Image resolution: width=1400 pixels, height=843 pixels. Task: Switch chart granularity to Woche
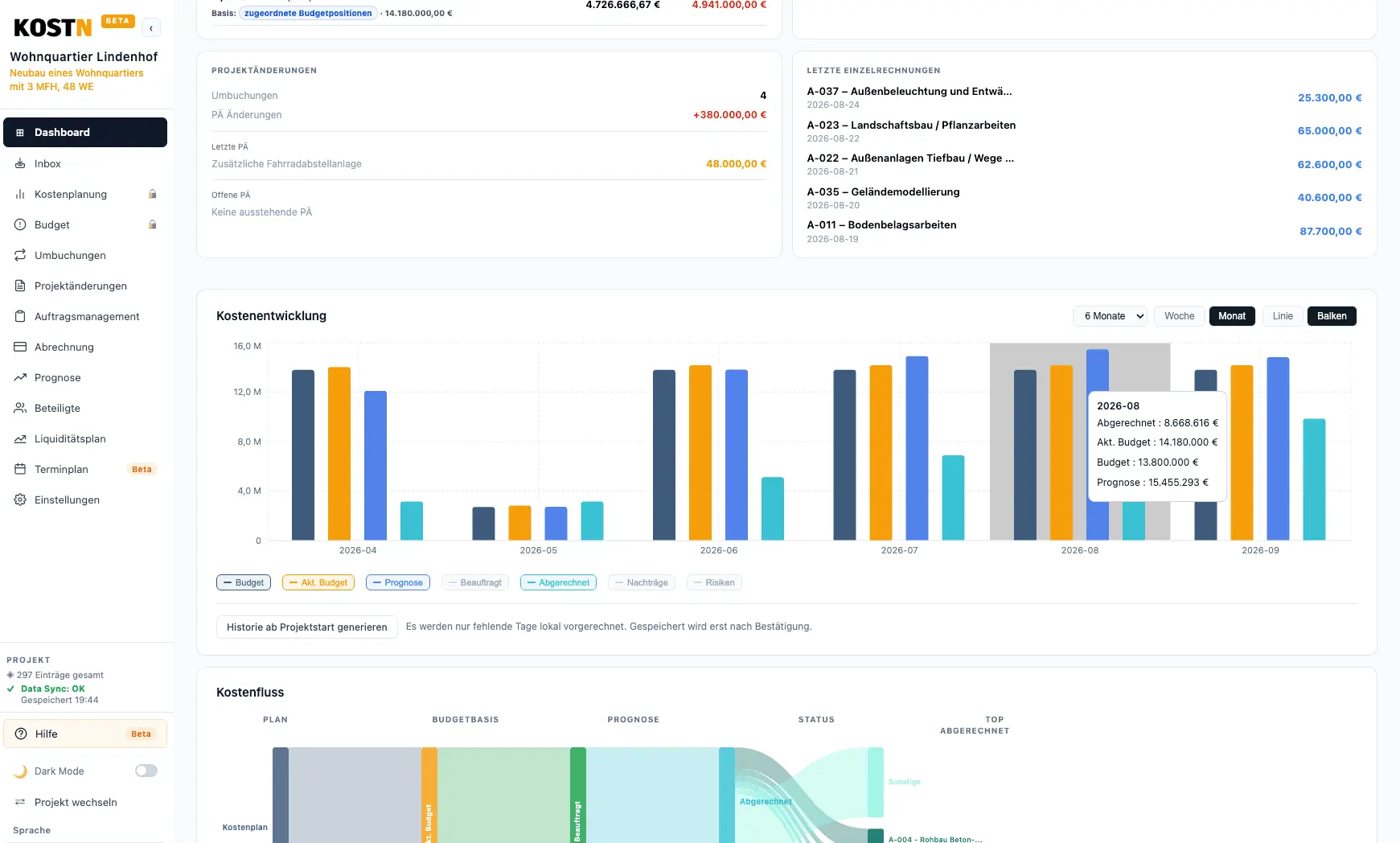pyautogui.click(x=1180, y=316)
